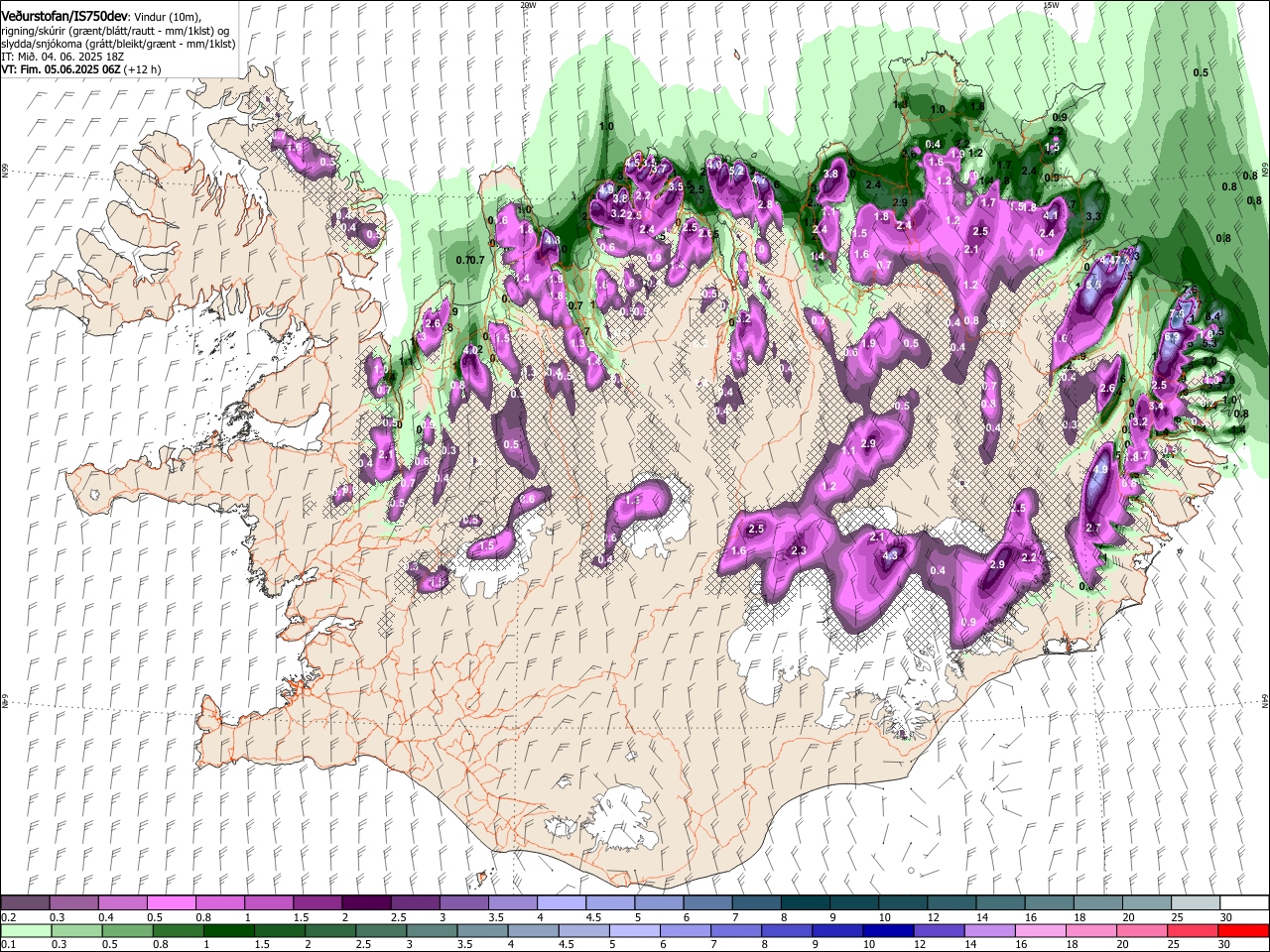
Task: Select the white above-30 snow scale swatch
Action: pos(1245,903)
